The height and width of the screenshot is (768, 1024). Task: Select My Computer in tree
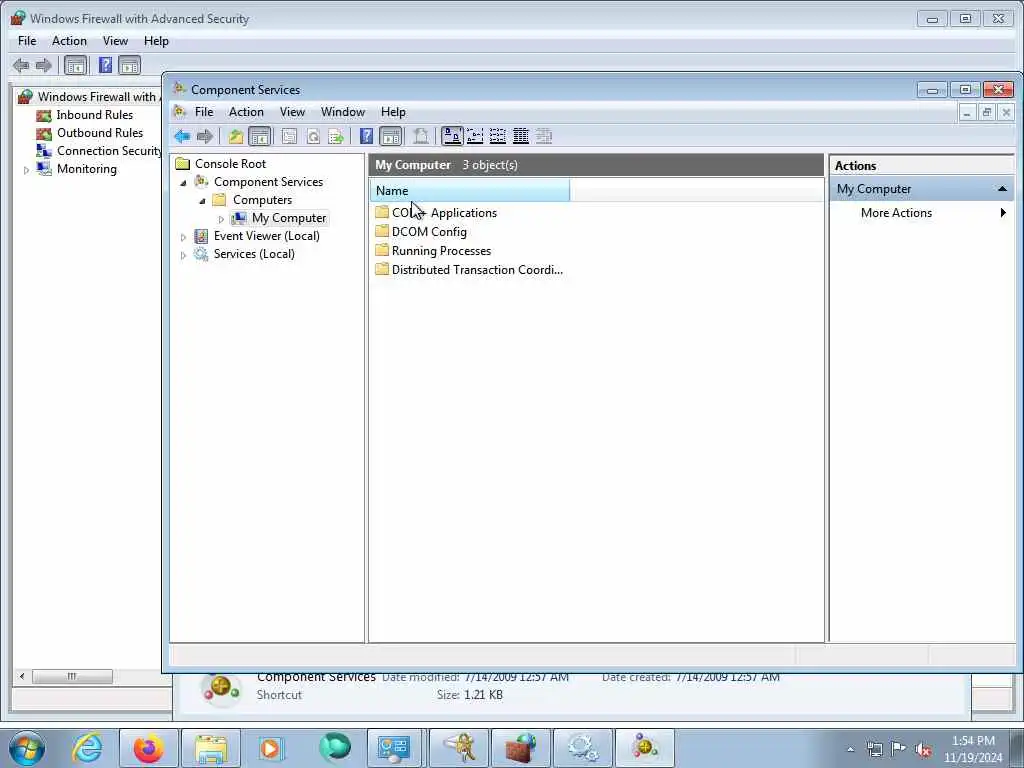[289, 217]
